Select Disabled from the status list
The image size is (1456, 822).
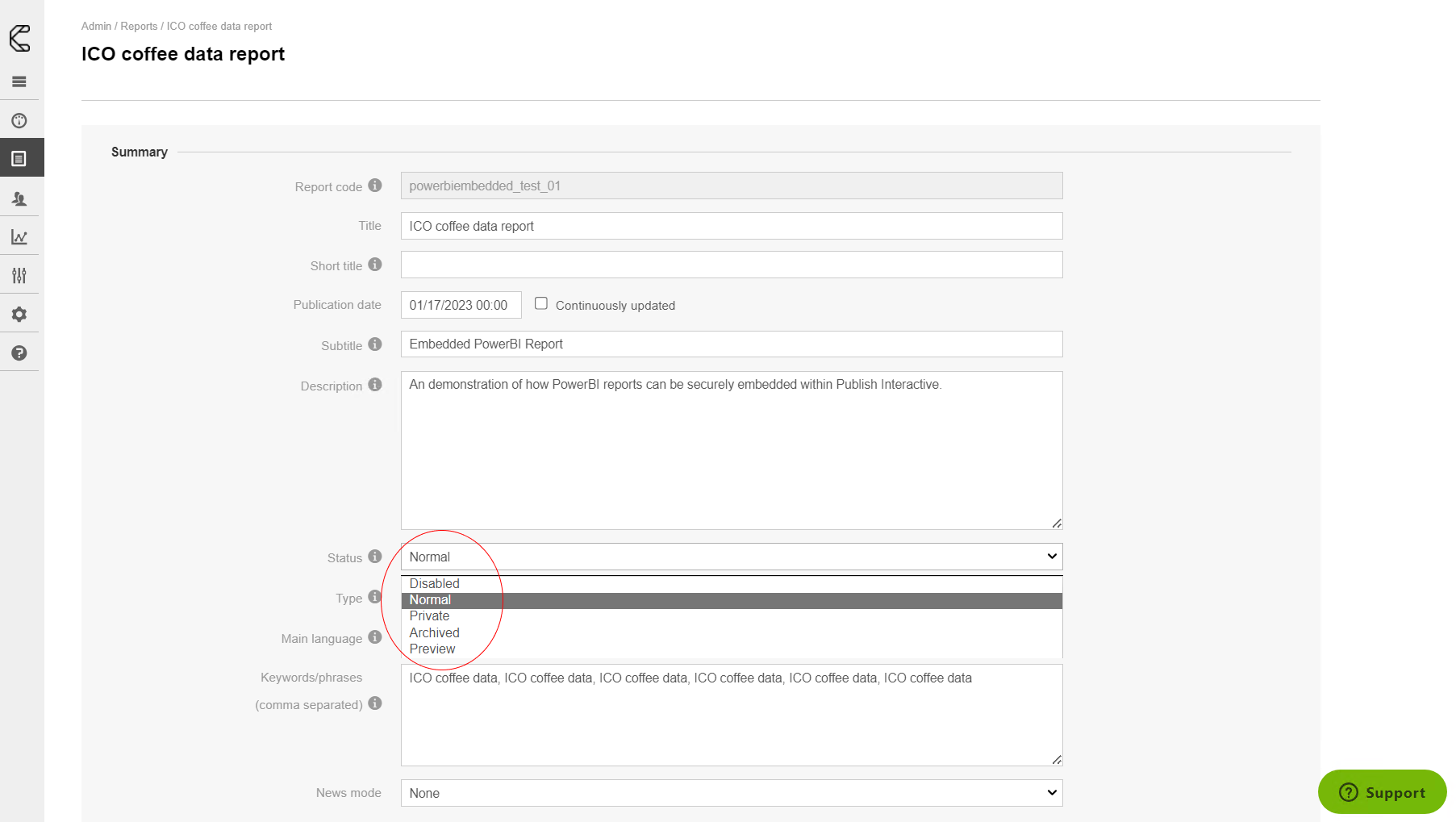tap(434, 583)
